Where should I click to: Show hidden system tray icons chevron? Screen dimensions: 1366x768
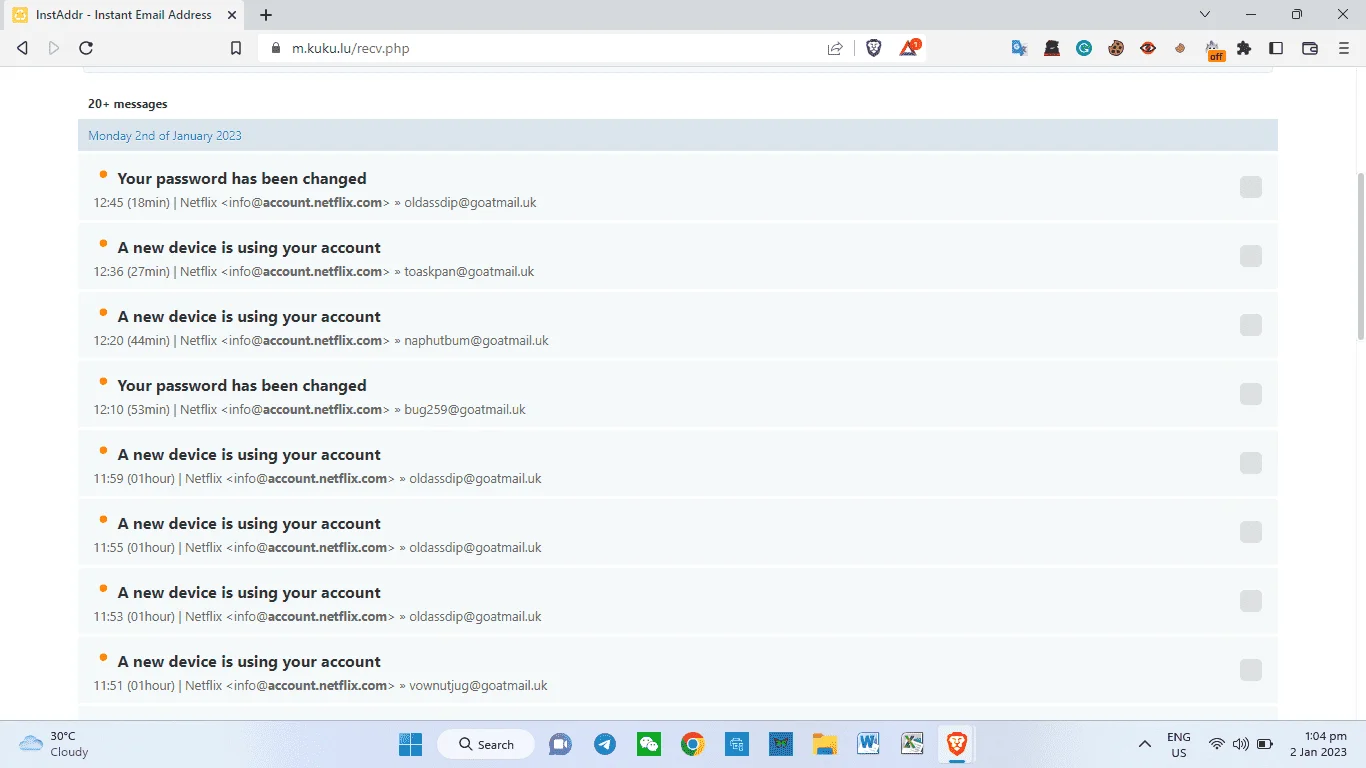1145,744
